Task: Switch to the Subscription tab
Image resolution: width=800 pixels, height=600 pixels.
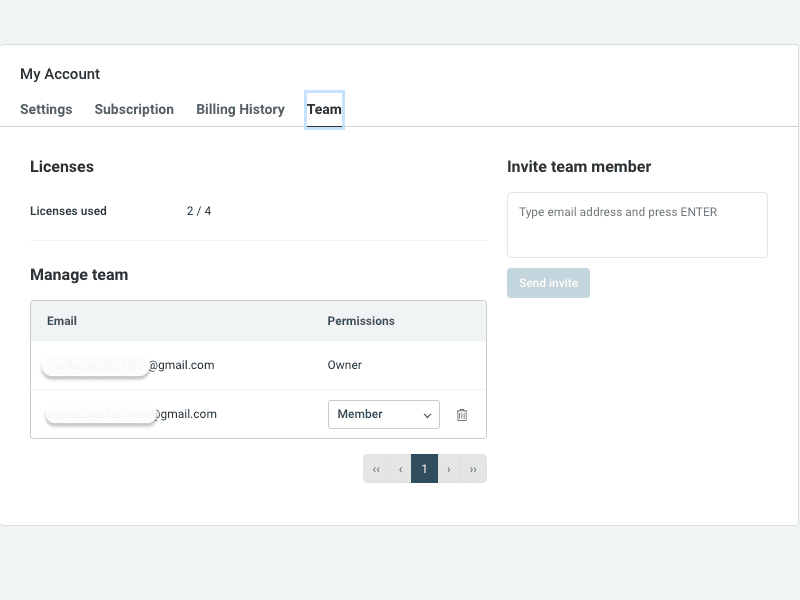Action: pos(134,110)
